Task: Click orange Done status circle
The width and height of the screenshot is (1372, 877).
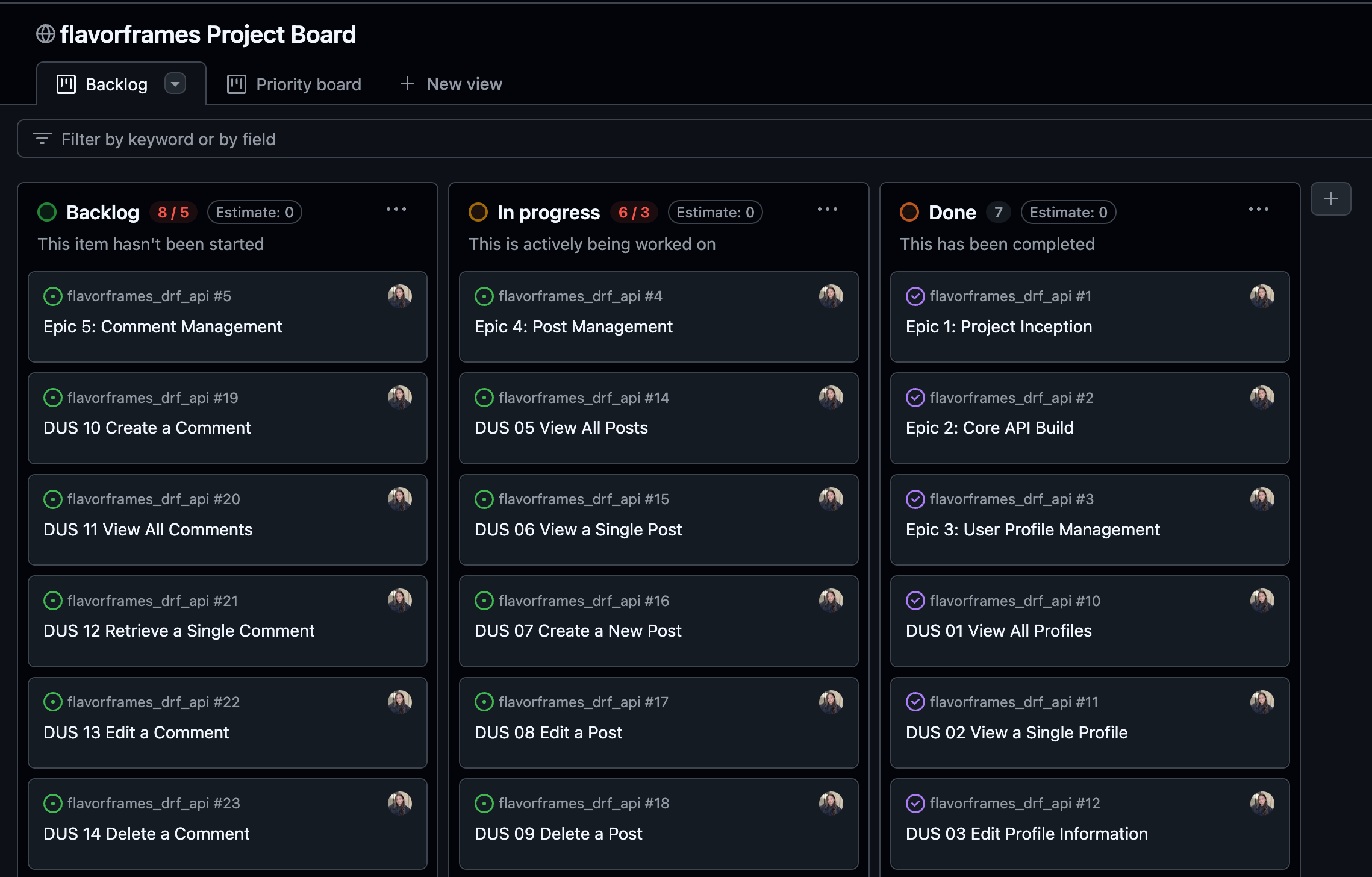Action: (x=909, y=212)
